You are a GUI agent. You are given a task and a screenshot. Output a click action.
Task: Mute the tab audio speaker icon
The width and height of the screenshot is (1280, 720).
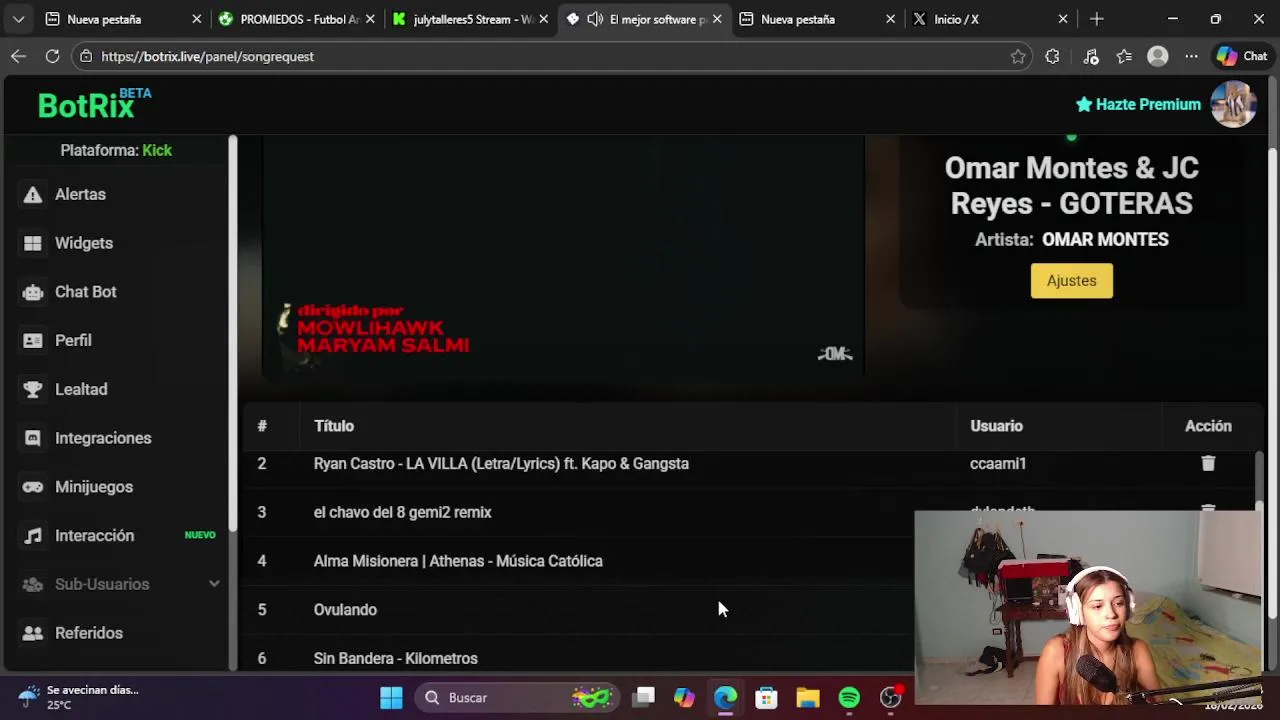595,19
